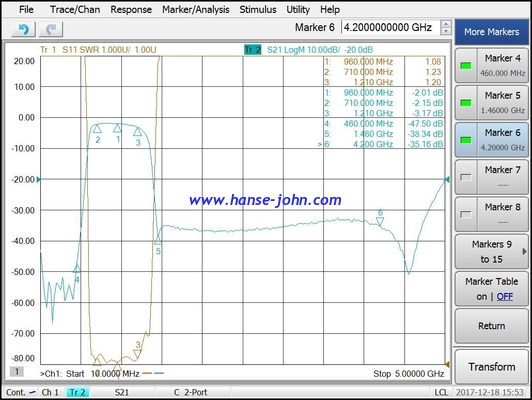Click the S21 LogM scale label
Viewport: 532px width, 400px height.
[320, 50]
